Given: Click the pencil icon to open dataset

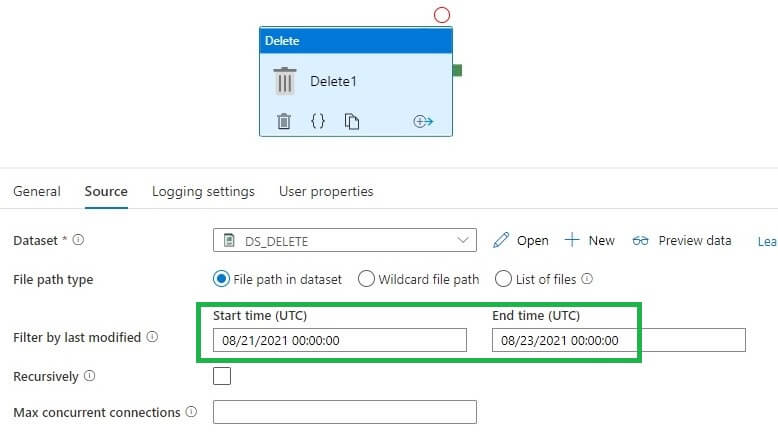Looking at the screenshot, I should 501,240.
